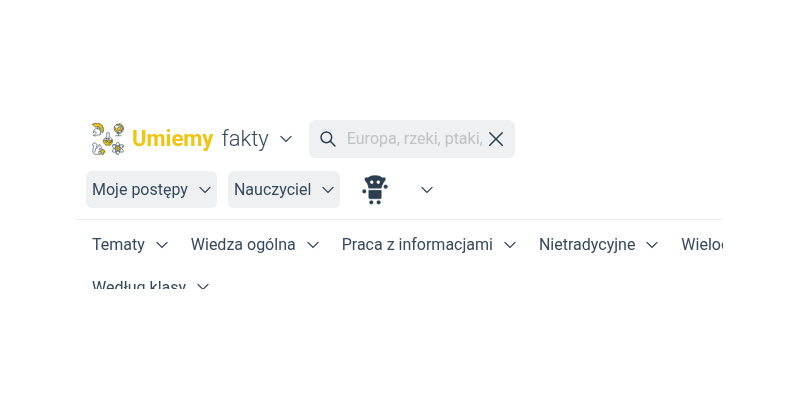Open the Nietradycyjne menu
Screen dimensions: 800x400
pyautogui.click(x=587, y=245)
